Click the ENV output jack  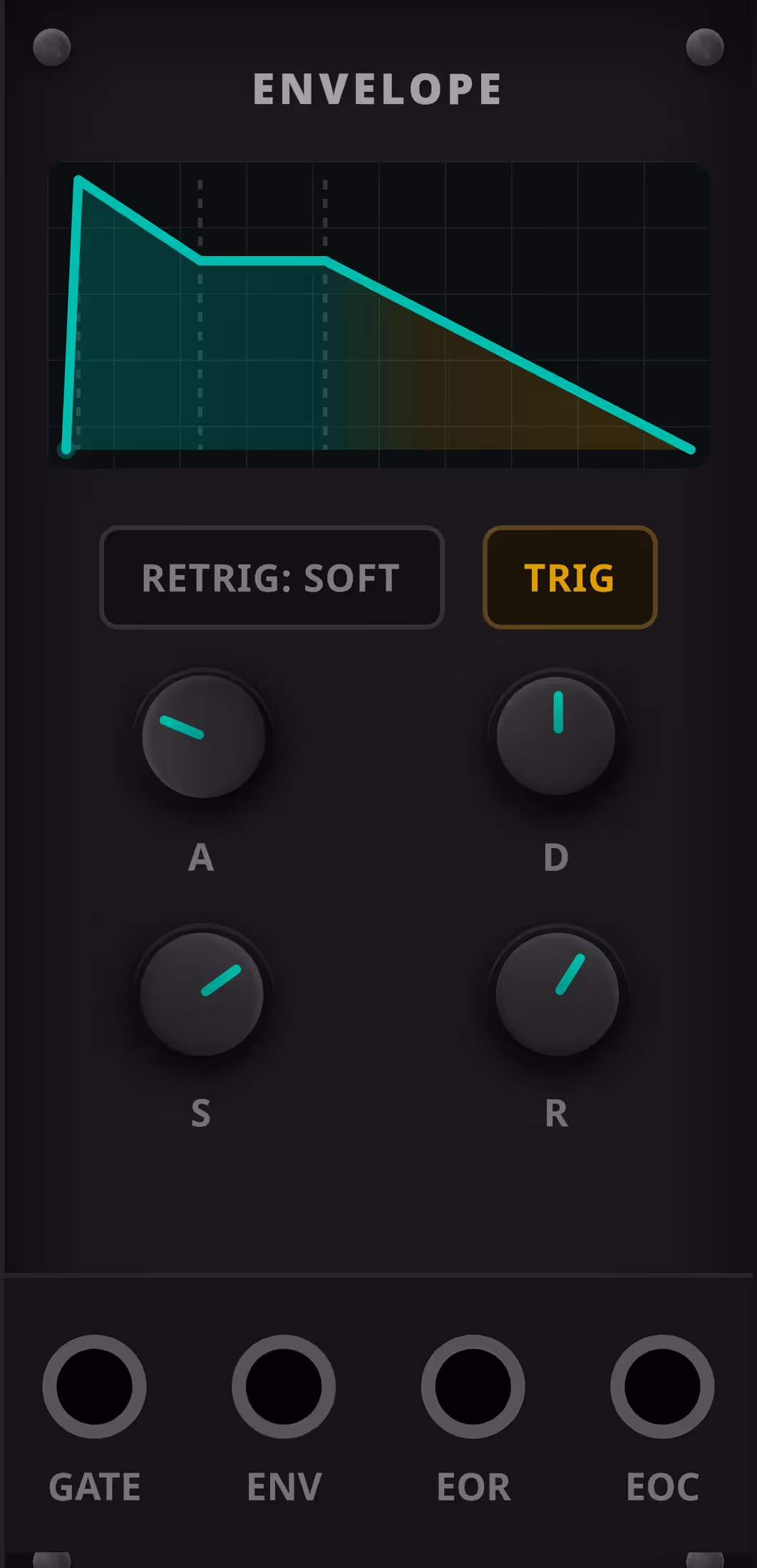[x=284, y=1386]
